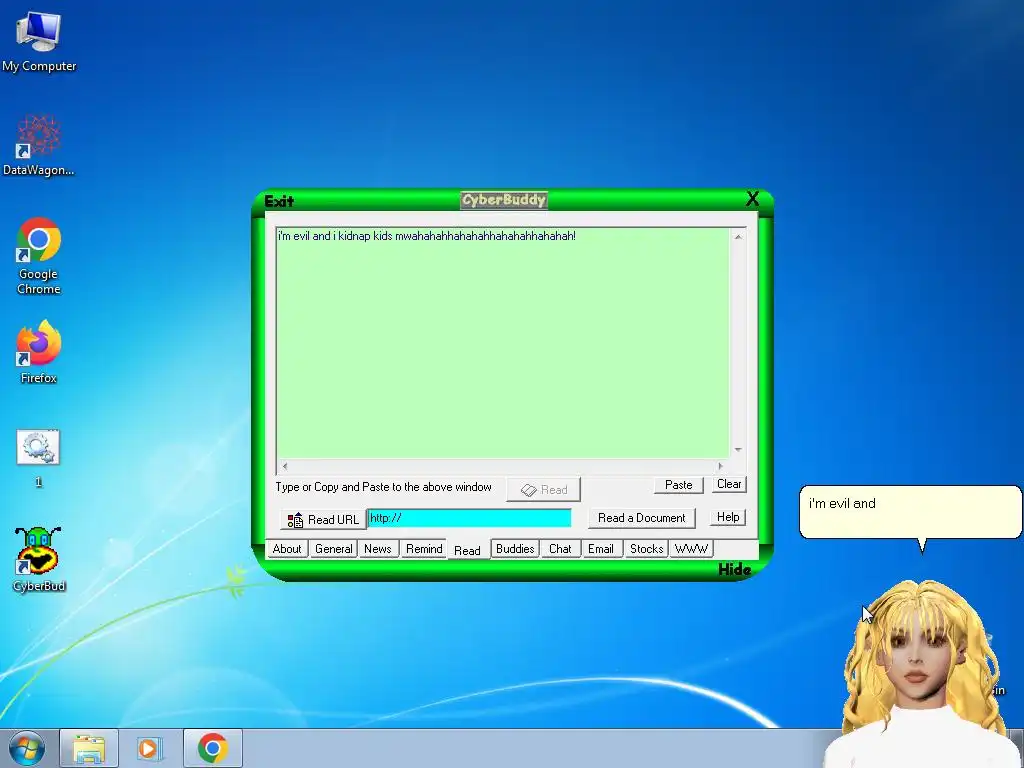Open the News tab
This screenshot has width=1024, height=768.
(x=377, y=549)
